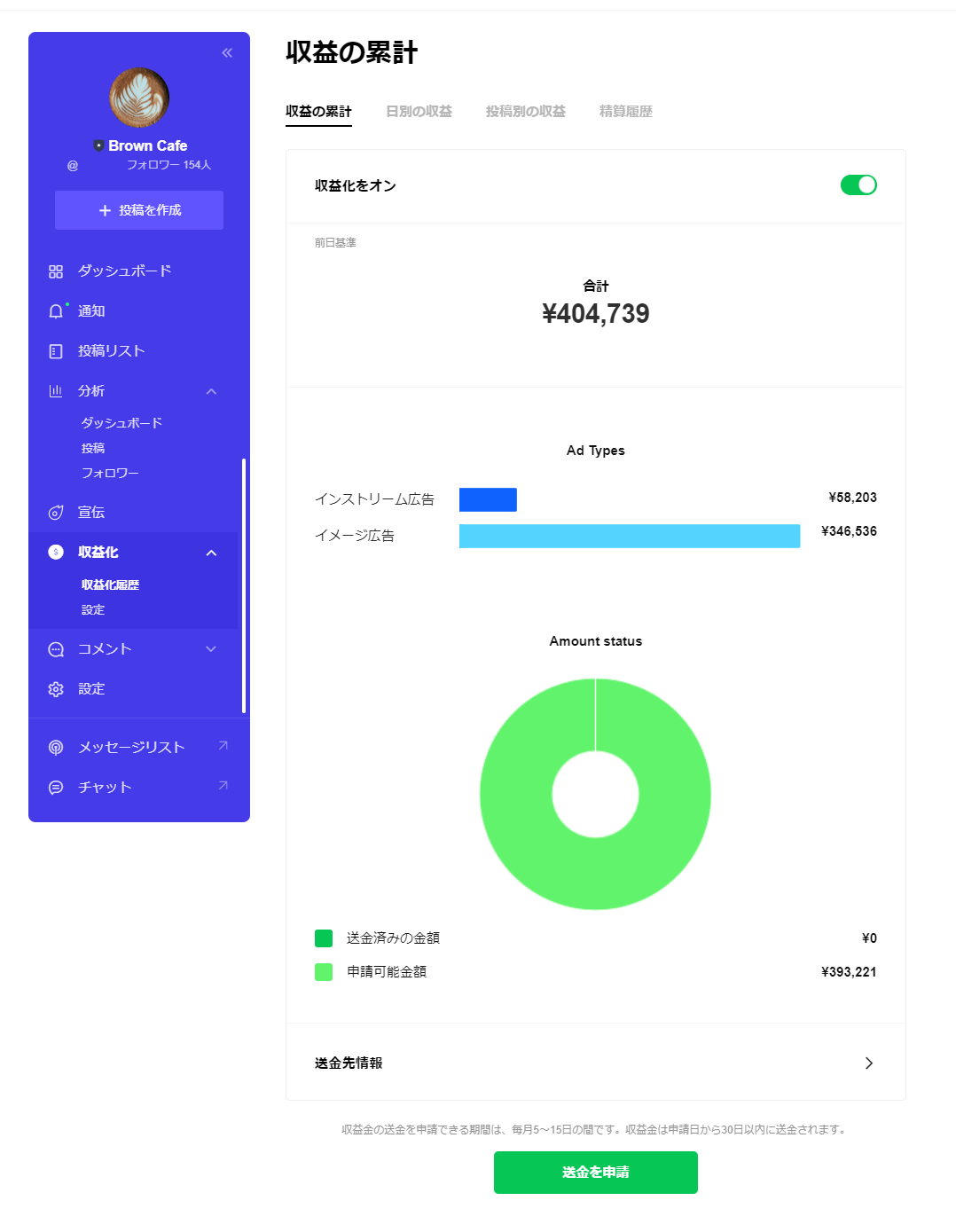Click the 通知 bell icon
The height and width of the screenshot is (1232, 956).
56,311
